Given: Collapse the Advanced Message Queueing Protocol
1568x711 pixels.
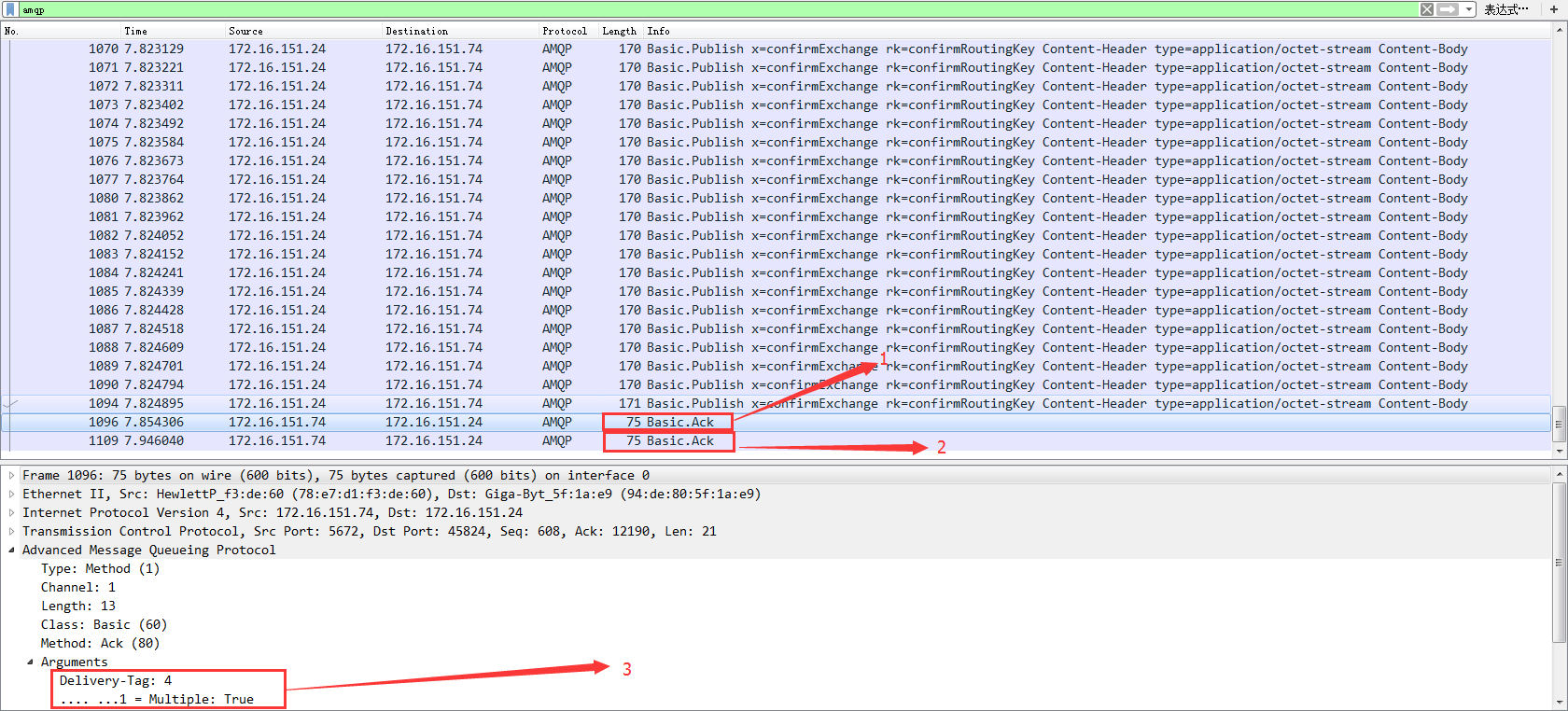Looking at the screenshot, I should click(x=12, y=551).
